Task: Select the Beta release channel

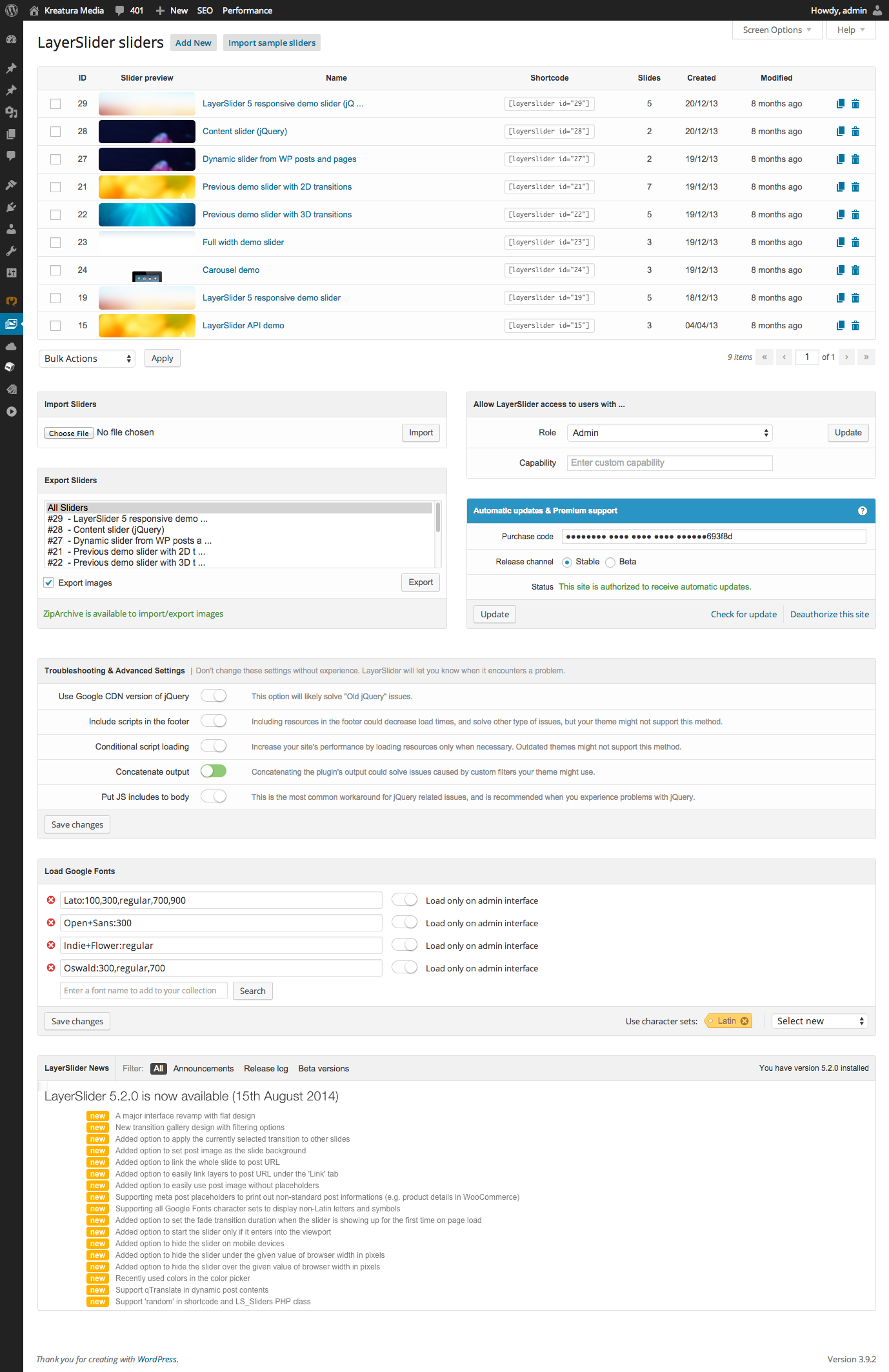Action: (610, 562)
